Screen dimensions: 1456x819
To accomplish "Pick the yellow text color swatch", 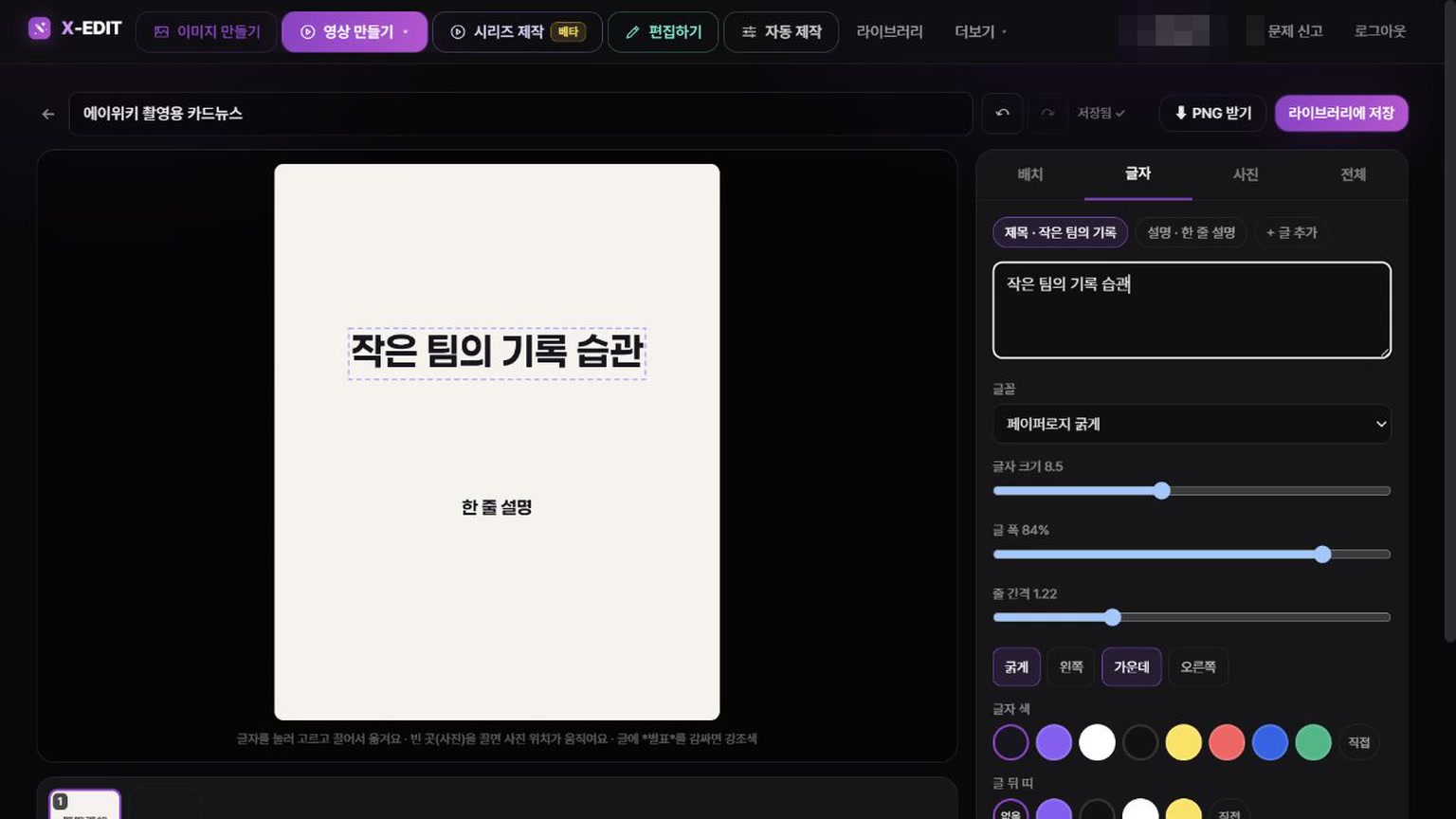I will point(1183,742).
